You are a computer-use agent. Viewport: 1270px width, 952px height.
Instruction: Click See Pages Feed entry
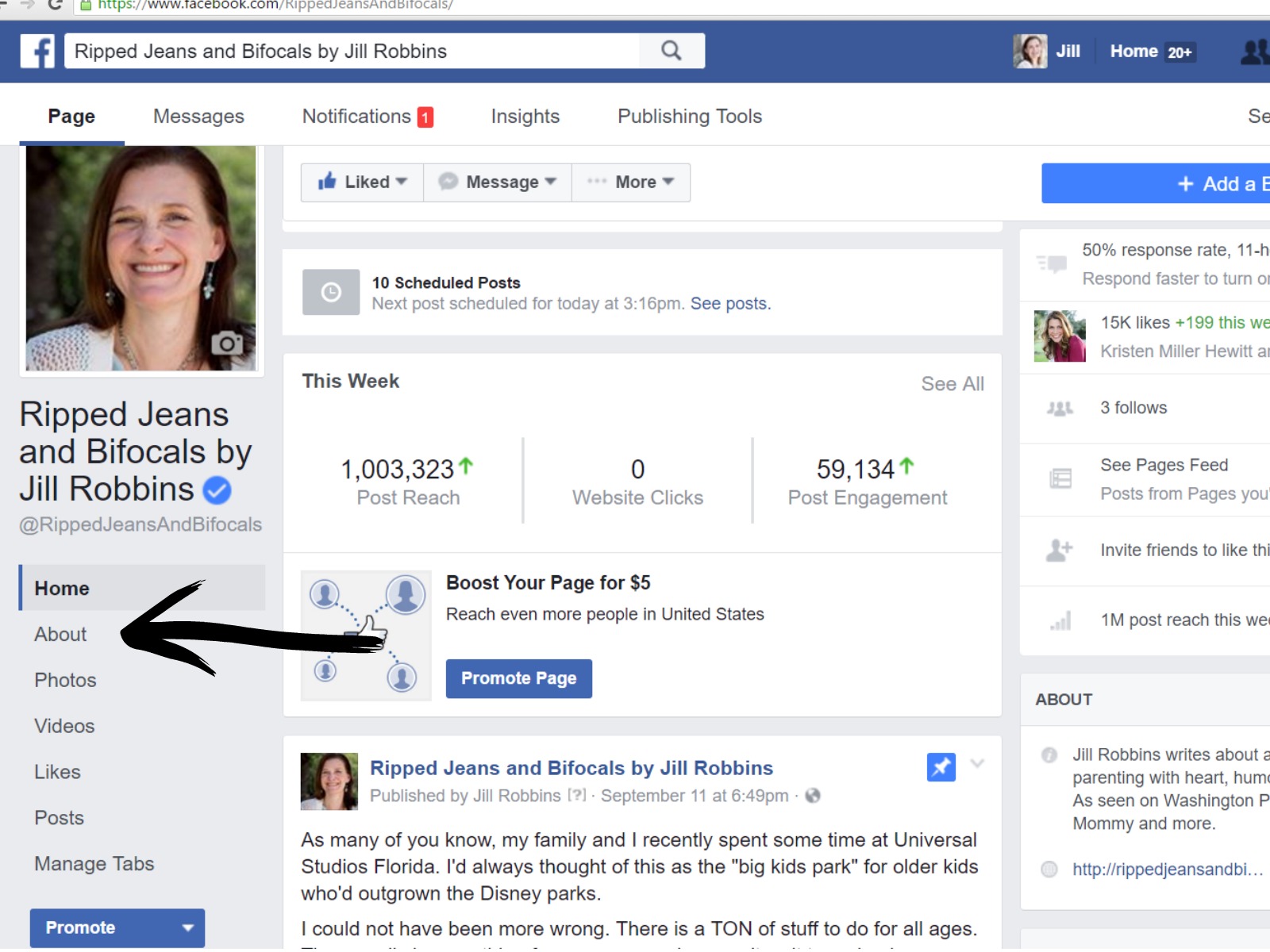coord(1164,466)
